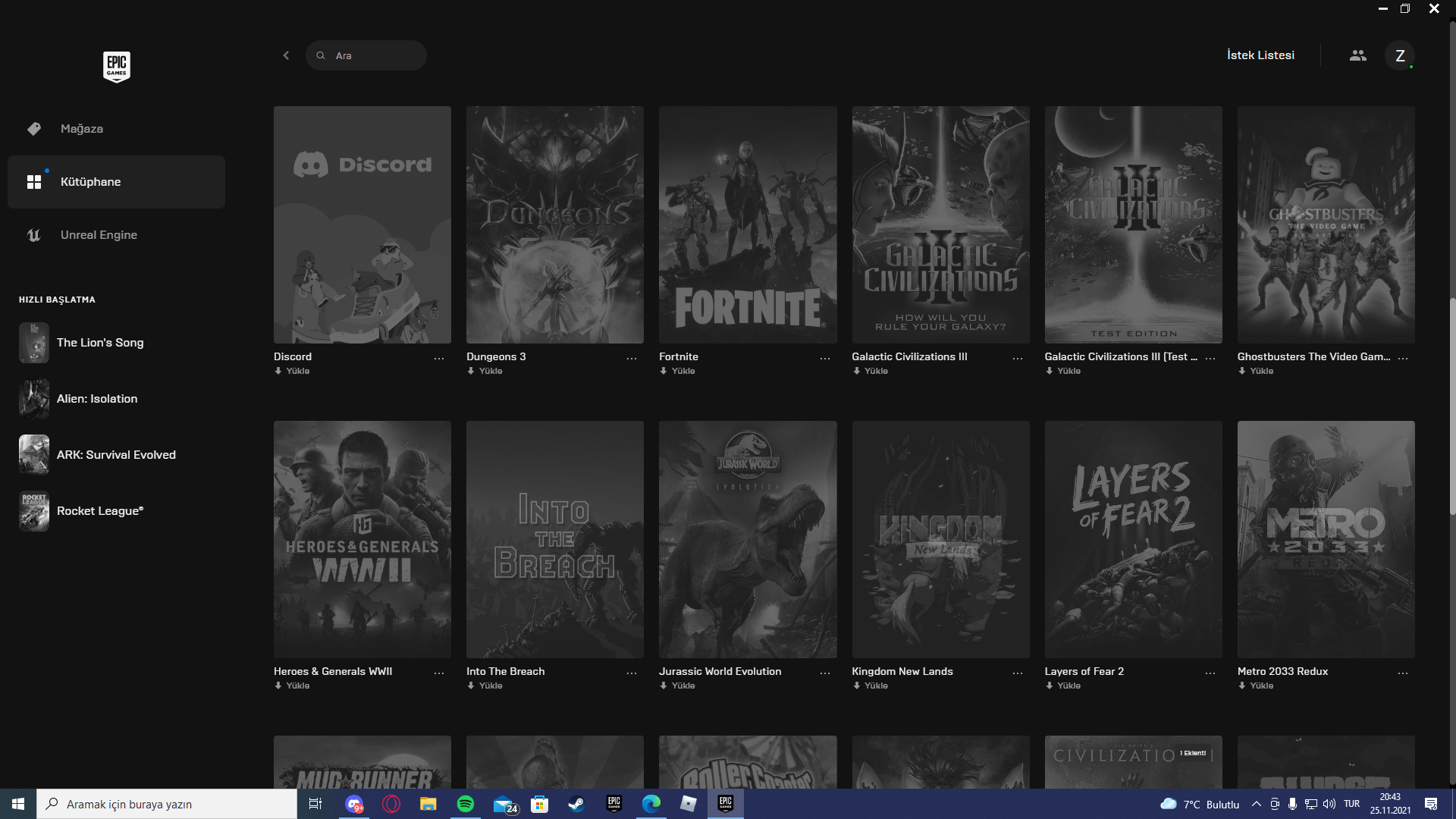1456x819 pixels.
Task: Open the Z profile avatar menu
Action: [1400, 55]
